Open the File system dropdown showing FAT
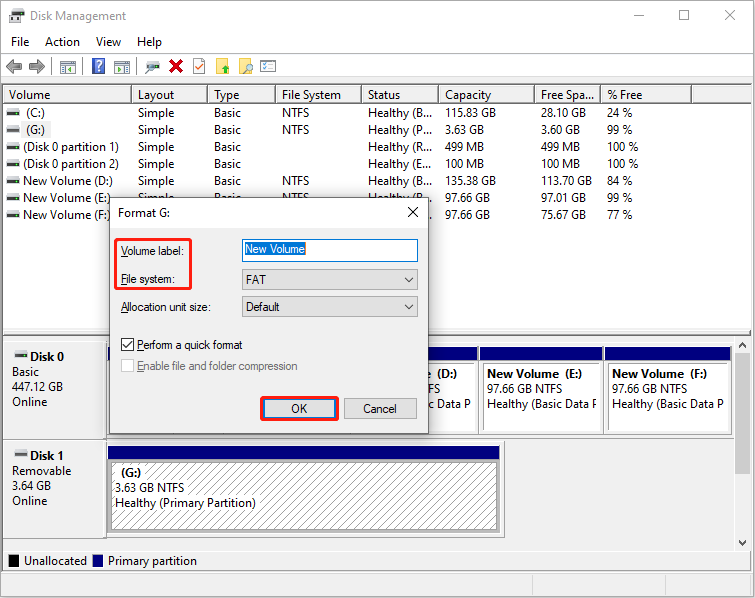 (330, 280)
